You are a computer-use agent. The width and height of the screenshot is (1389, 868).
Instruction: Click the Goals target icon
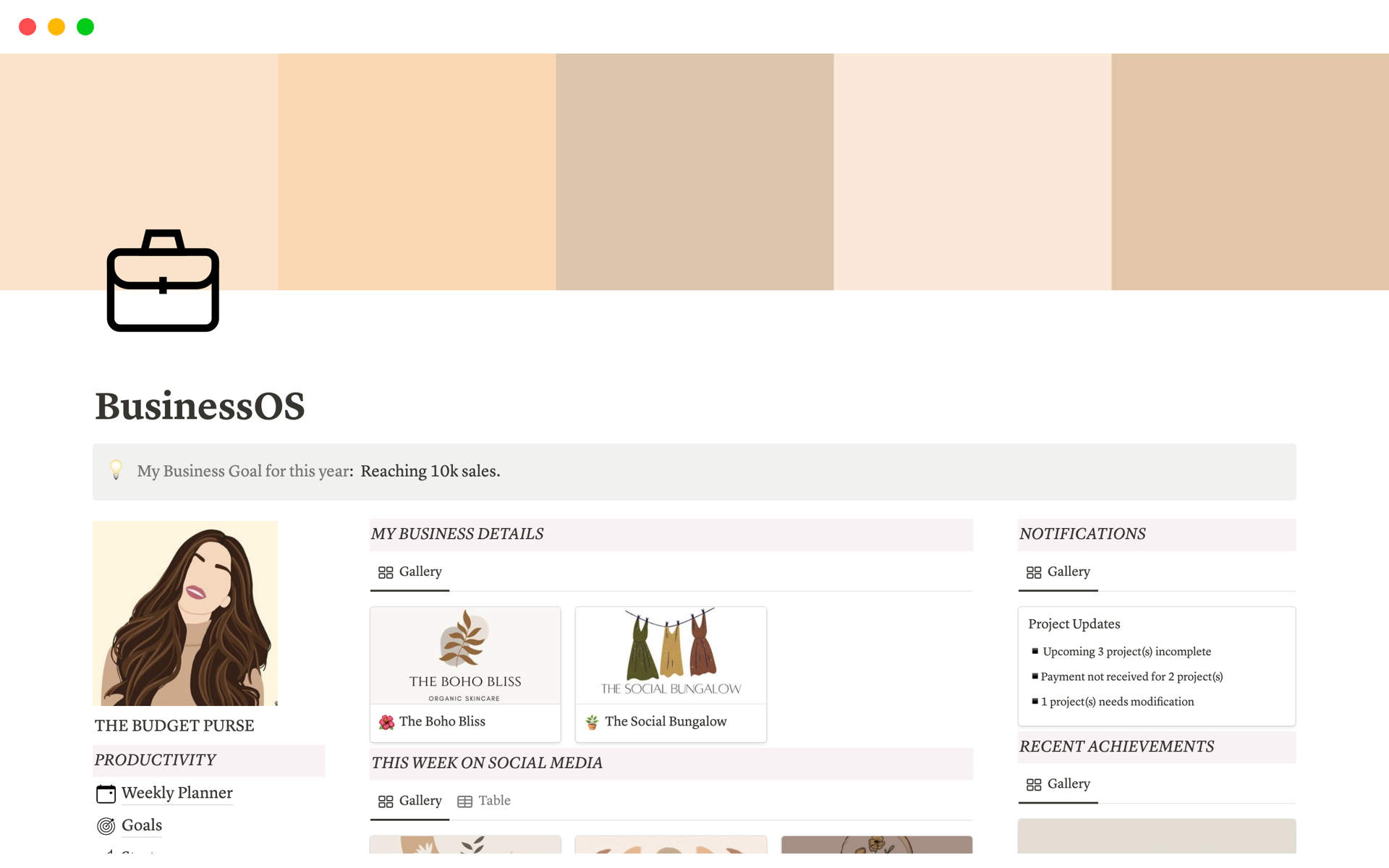(x=106, y=825)
